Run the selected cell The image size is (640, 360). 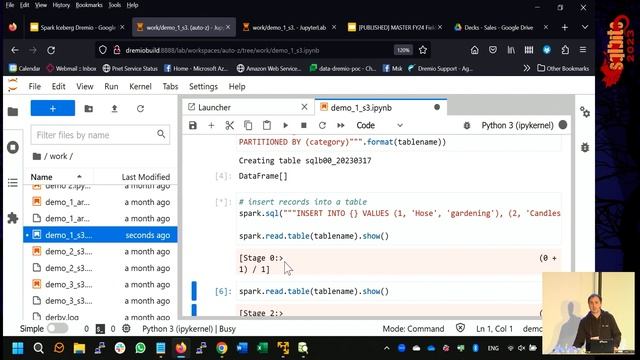click(285, 125)
